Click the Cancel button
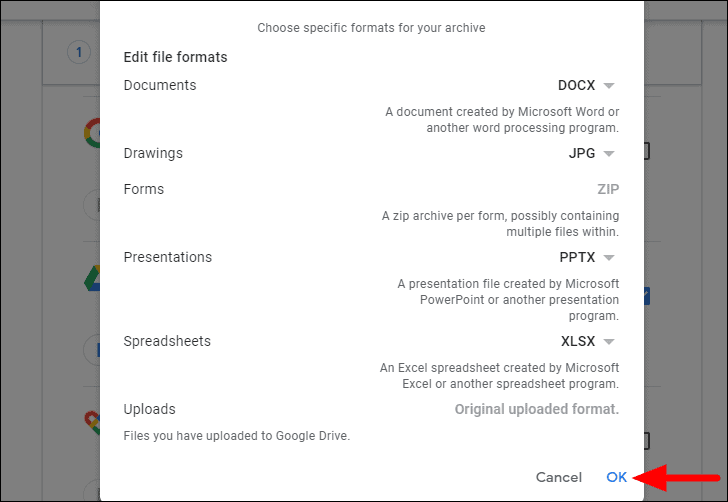 [x=558, y=478]
